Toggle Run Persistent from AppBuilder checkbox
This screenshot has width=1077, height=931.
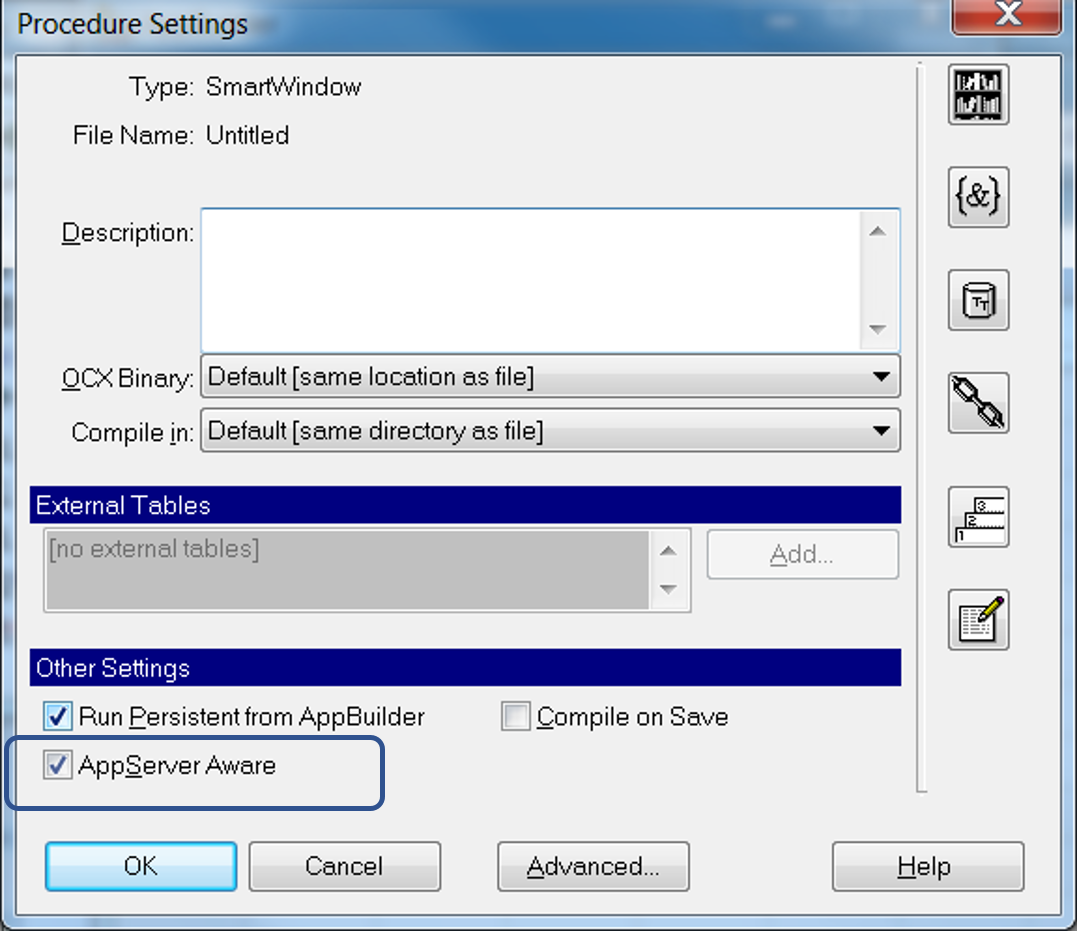[x=58, y=717]
